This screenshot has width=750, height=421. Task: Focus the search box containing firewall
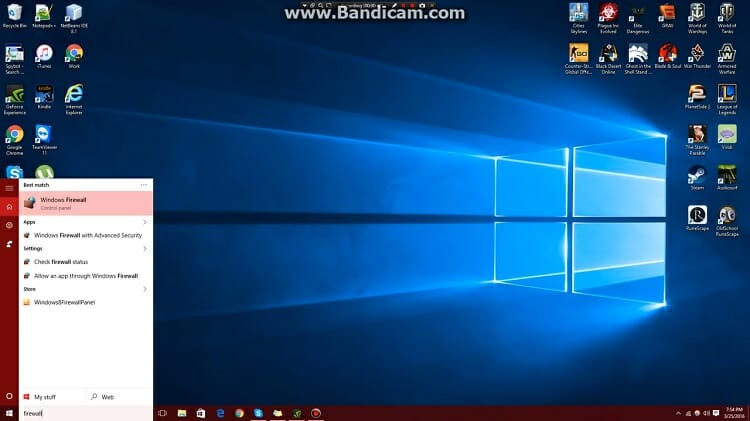tap(86, 413)
